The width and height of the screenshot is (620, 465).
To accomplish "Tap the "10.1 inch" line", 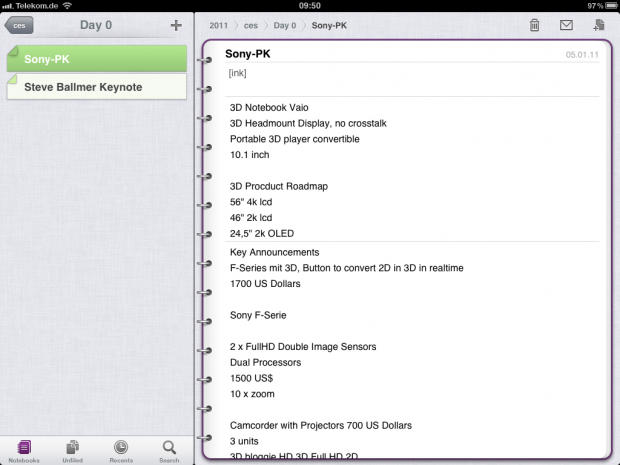I will [x=250, y=155].
